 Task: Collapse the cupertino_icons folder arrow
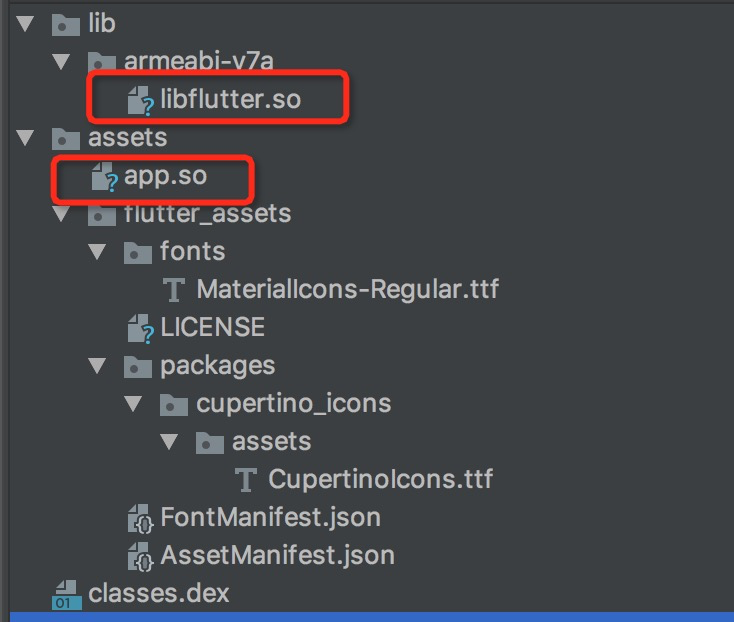[x=133, y=404]
